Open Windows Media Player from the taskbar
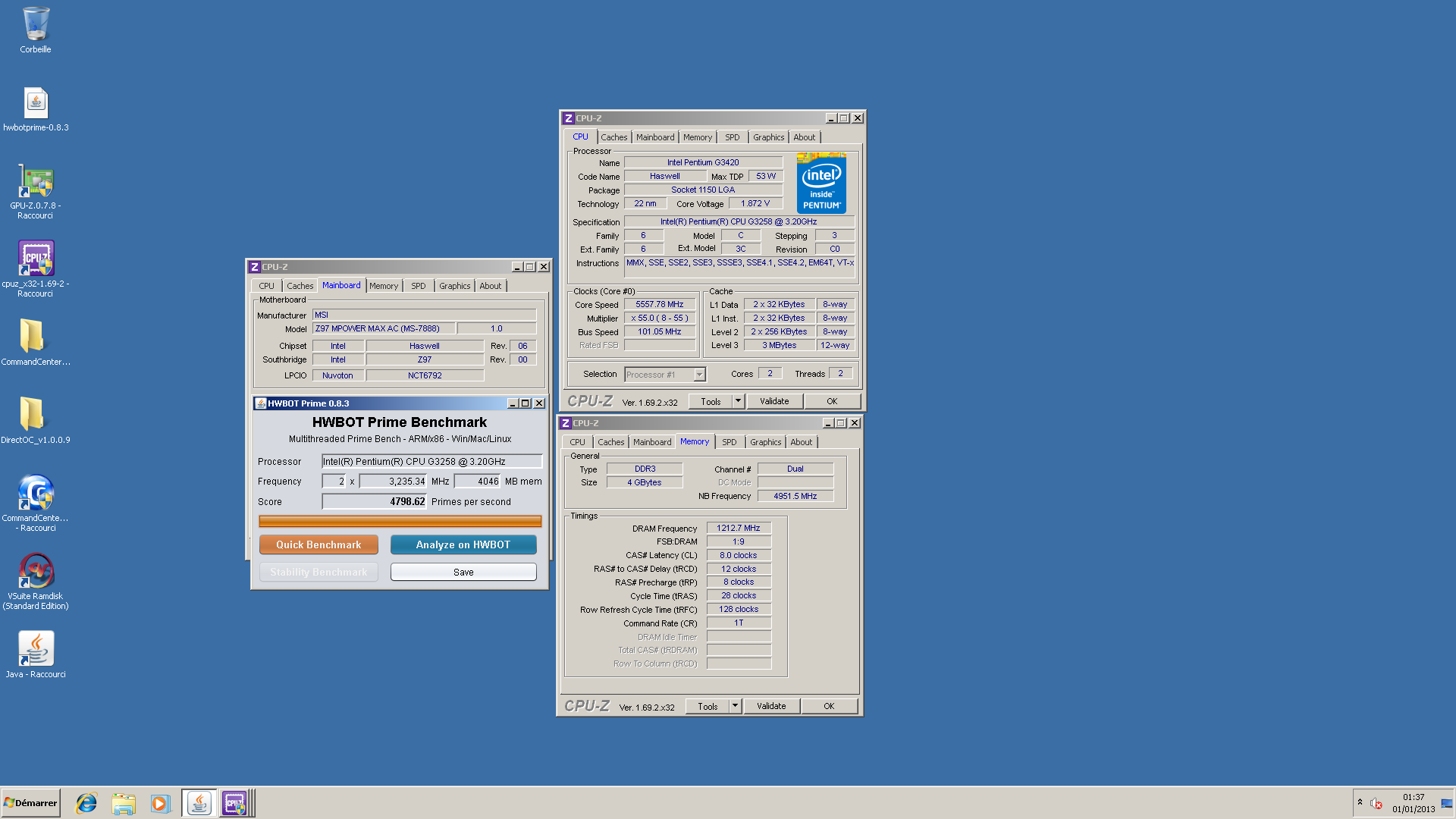The height and width of the screenshot is (819, 1456). coord(159,803)
